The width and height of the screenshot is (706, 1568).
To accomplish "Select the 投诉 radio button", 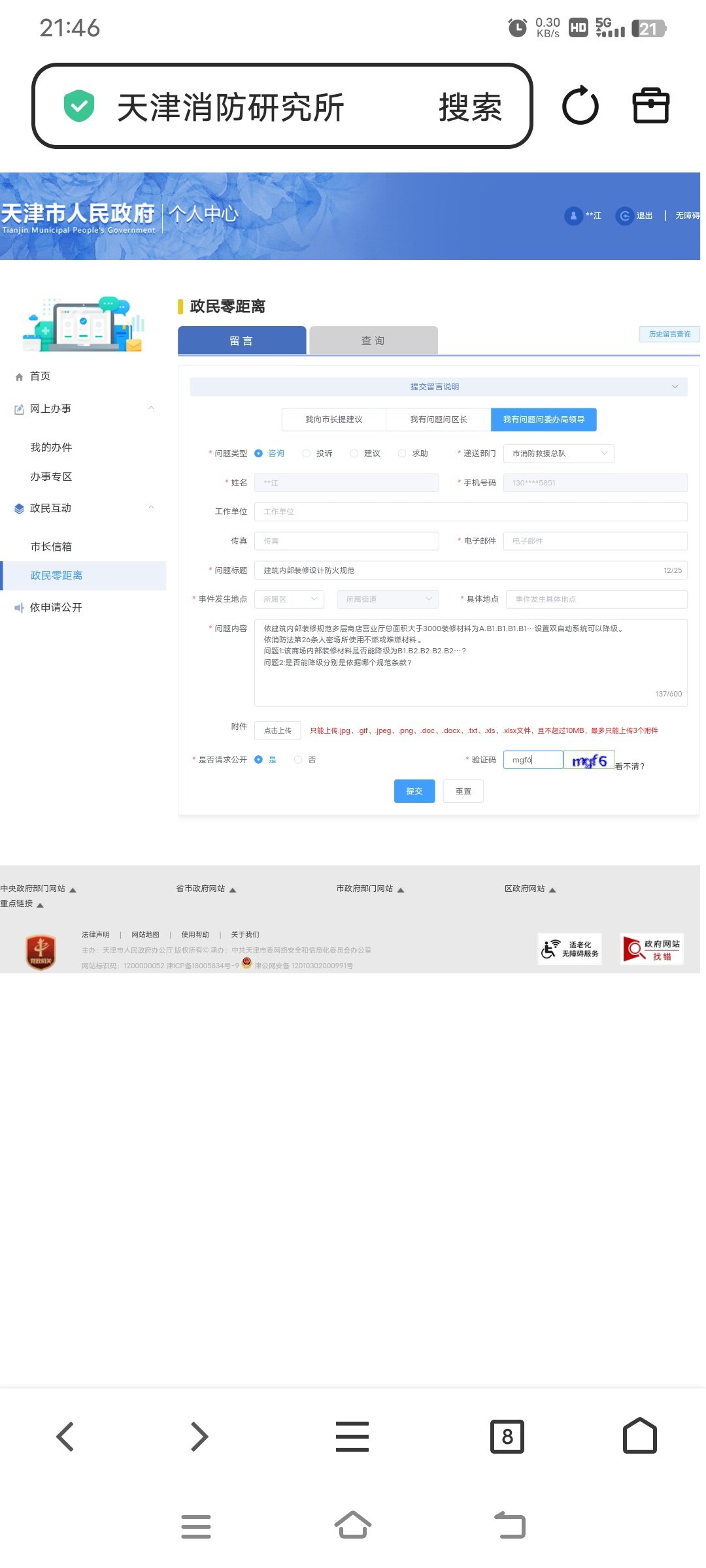I will pos(306,453).
